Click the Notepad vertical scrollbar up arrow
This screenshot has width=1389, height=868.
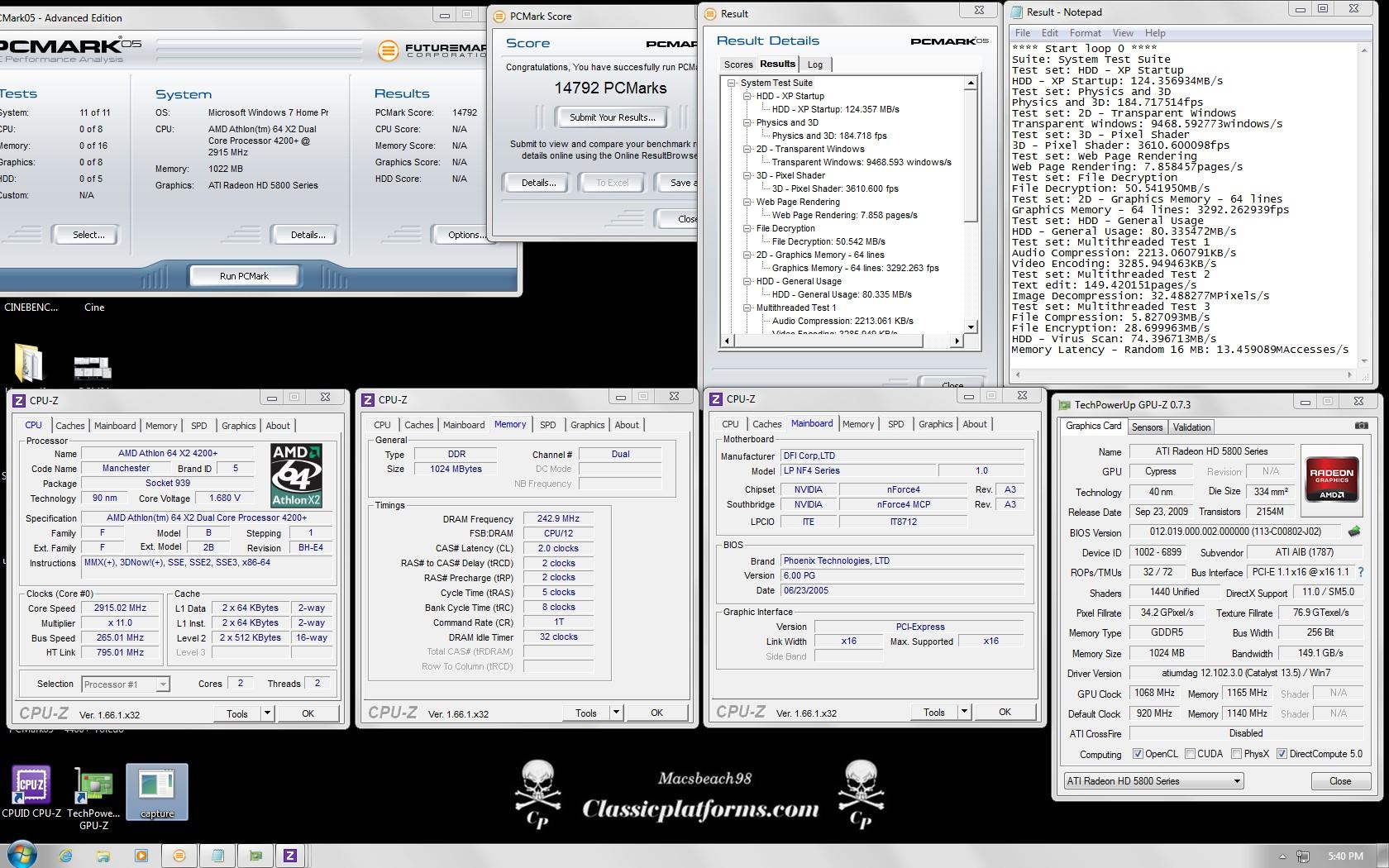pos(1363,50)
